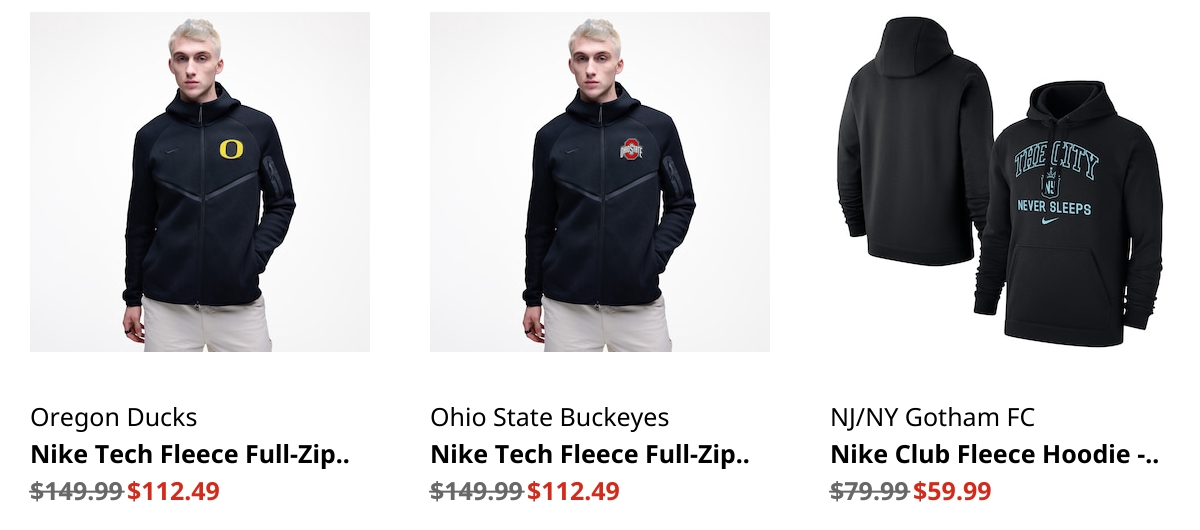Image resolution: width=1200 pixels, height=530 pixels.
Task: Click the $112.49 sale price under Oregon Ducks
Action: click(173, 491)
